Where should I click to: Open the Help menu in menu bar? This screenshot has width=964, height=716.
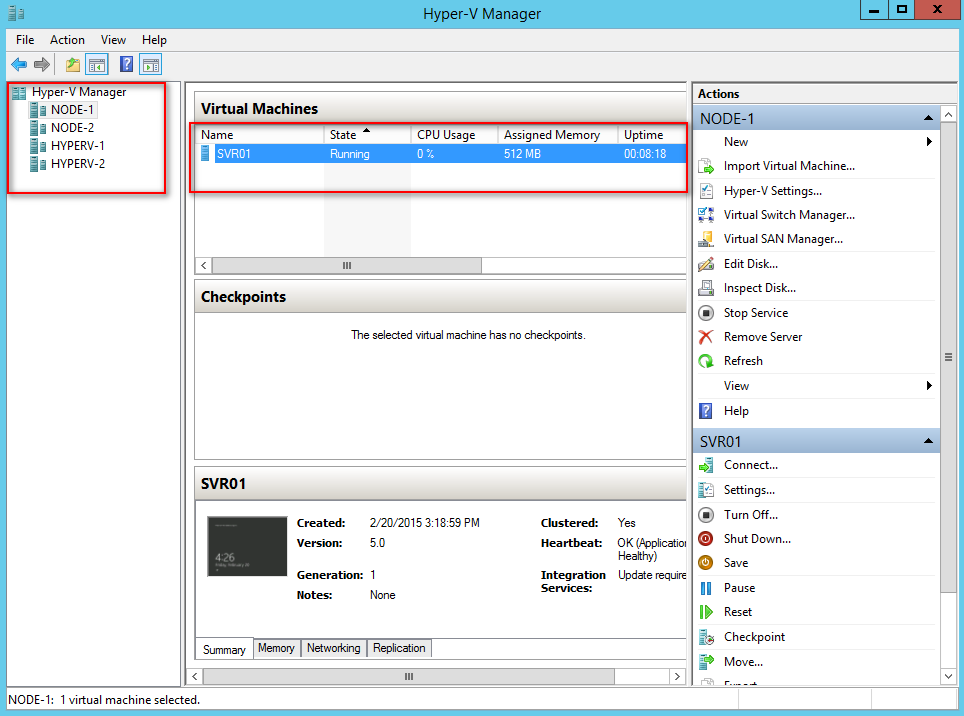click(154, 40)
